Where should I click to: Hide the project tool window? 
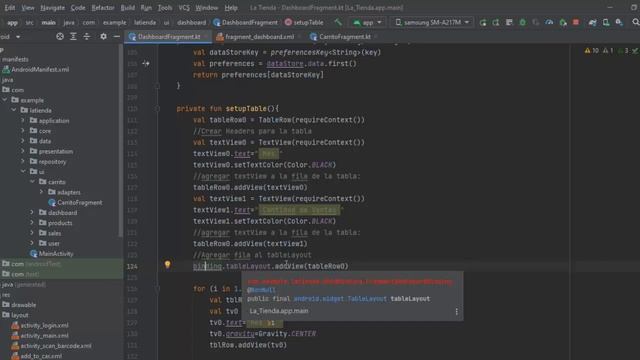coord(117,37)
